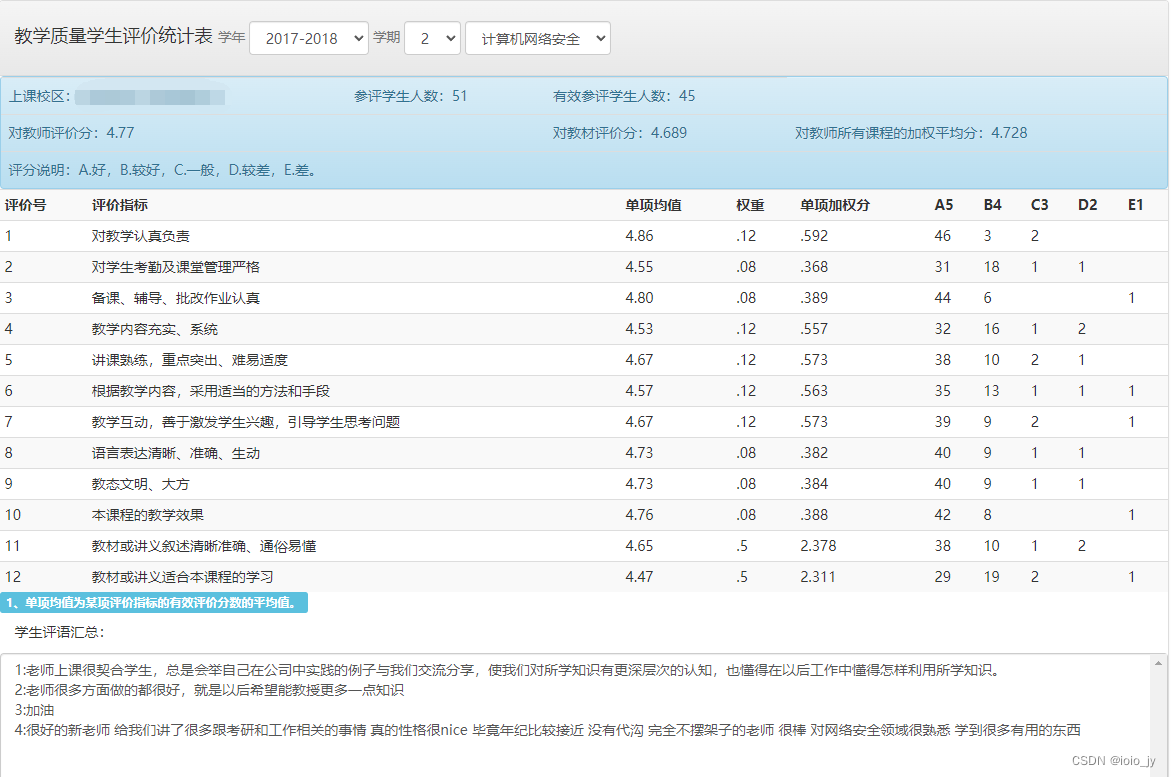Click the page title 教学质量学生评价统计表
1171x777 pixels.
click(114, 36)
